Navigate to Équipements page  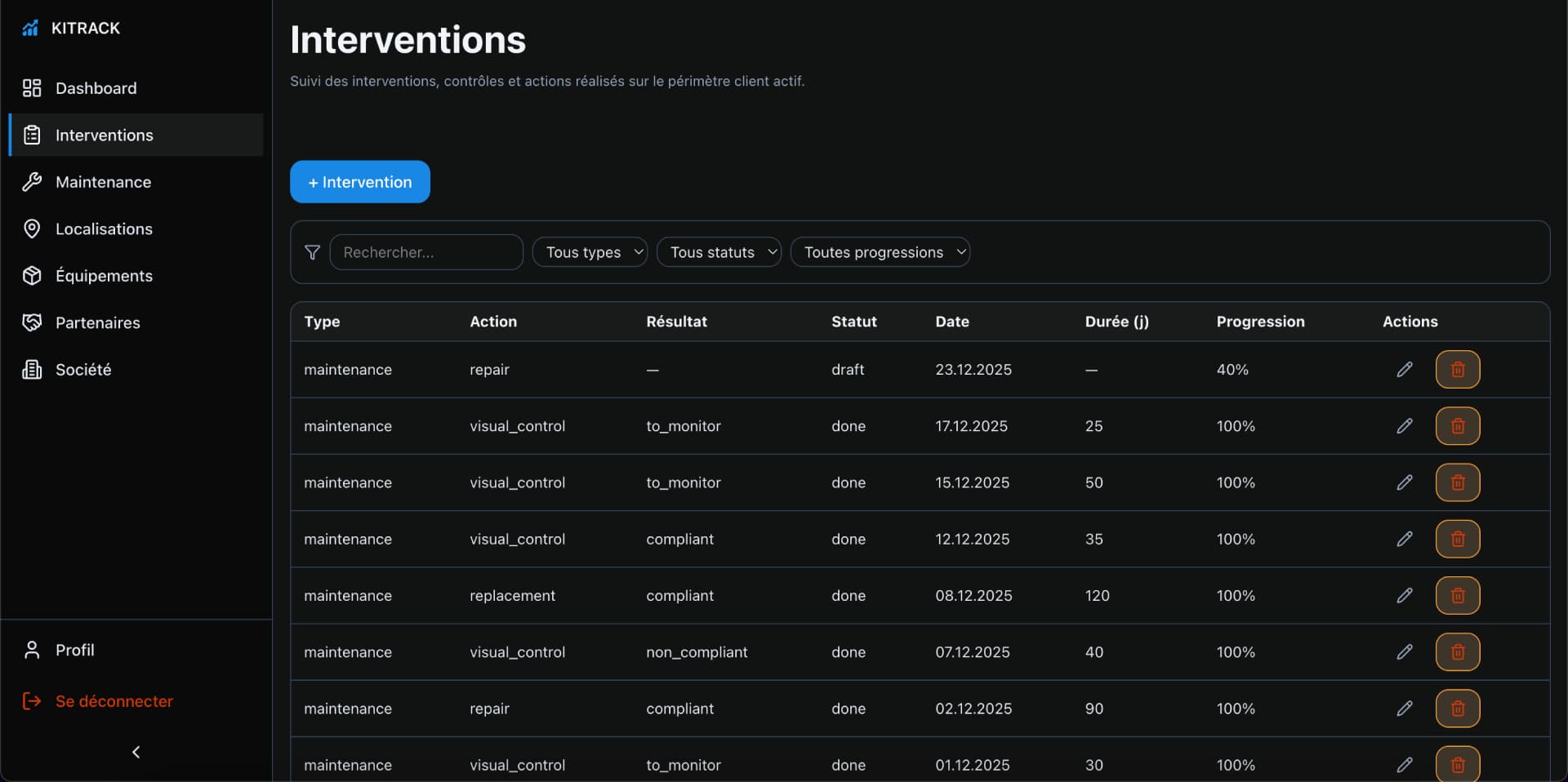[104, 276]
